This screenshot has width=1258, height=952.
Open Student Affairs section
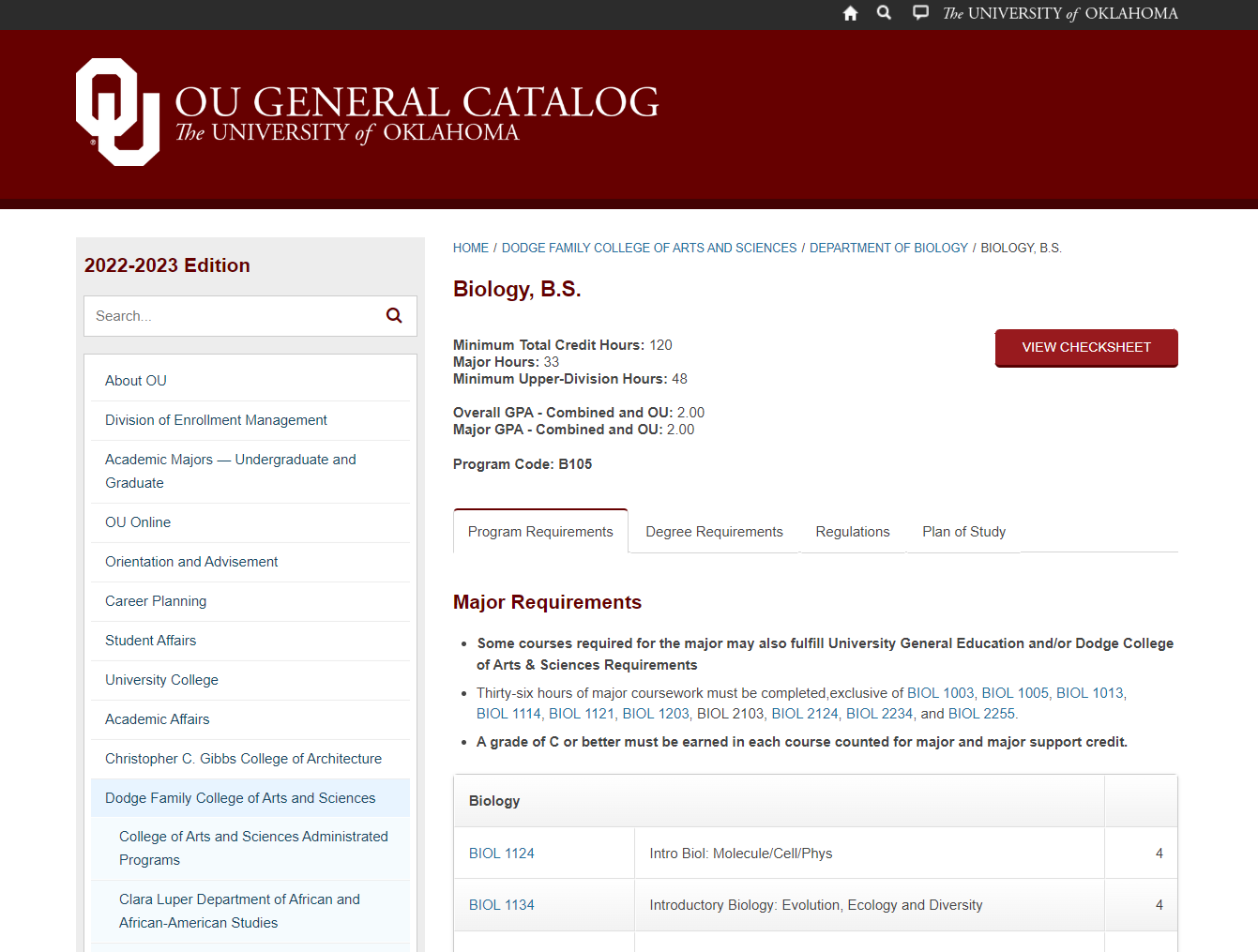point(151,641)
